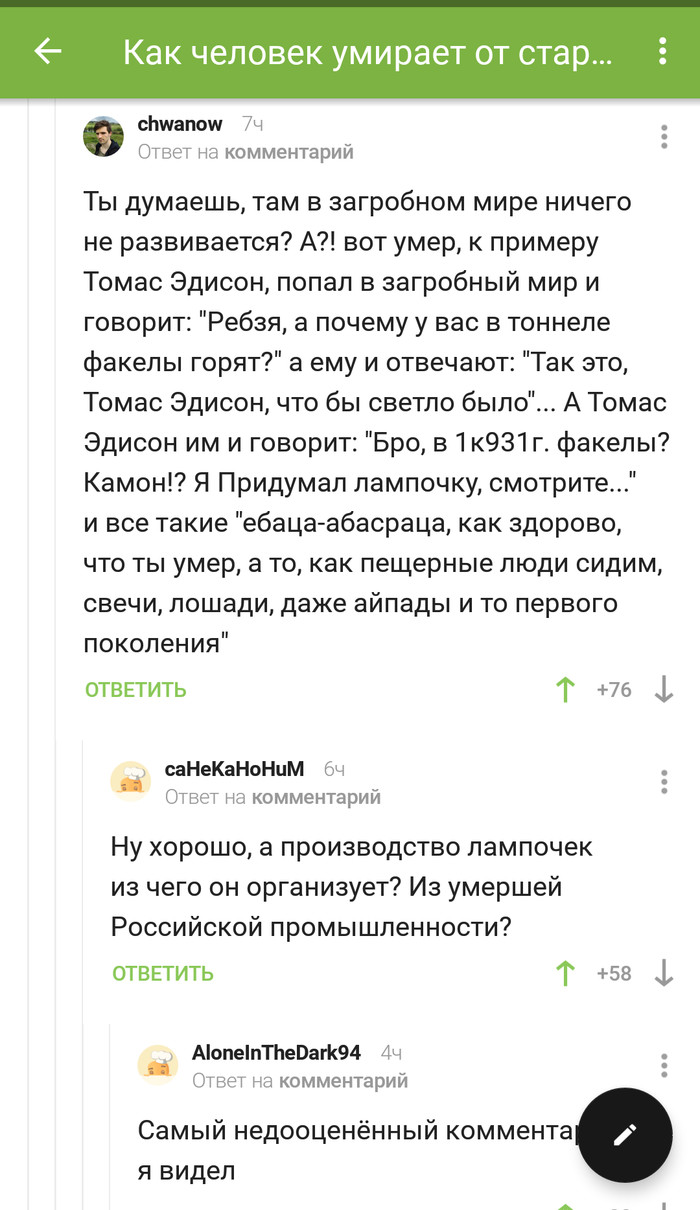
Task: Upvote caHeKaHoHuM's comment about lamp production
Action: pos(566,972)
